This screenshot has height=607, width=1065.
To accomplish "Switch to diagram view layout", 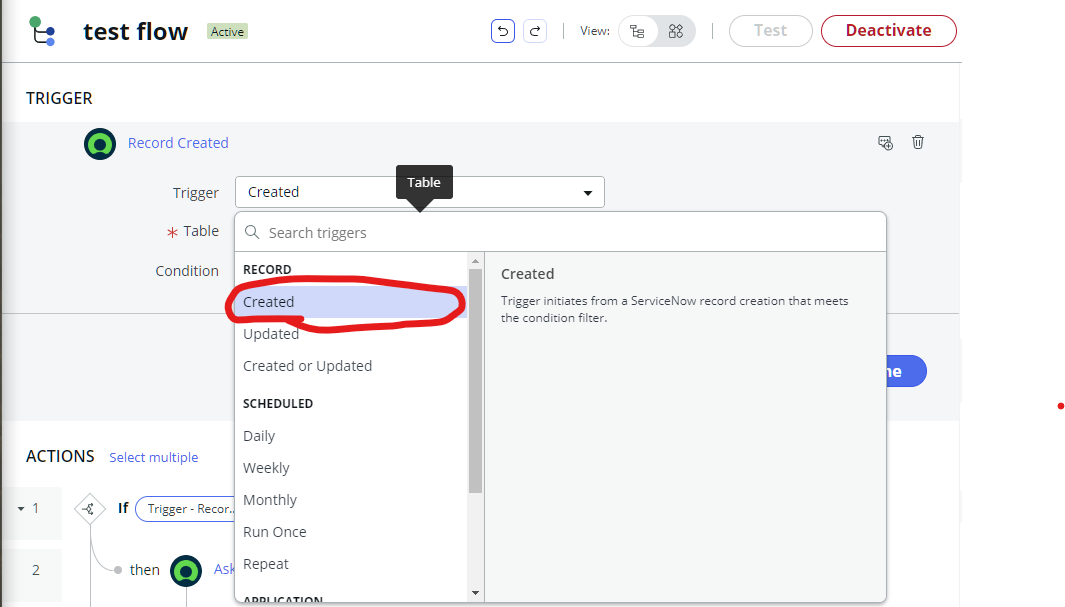I will pos(676,31).
